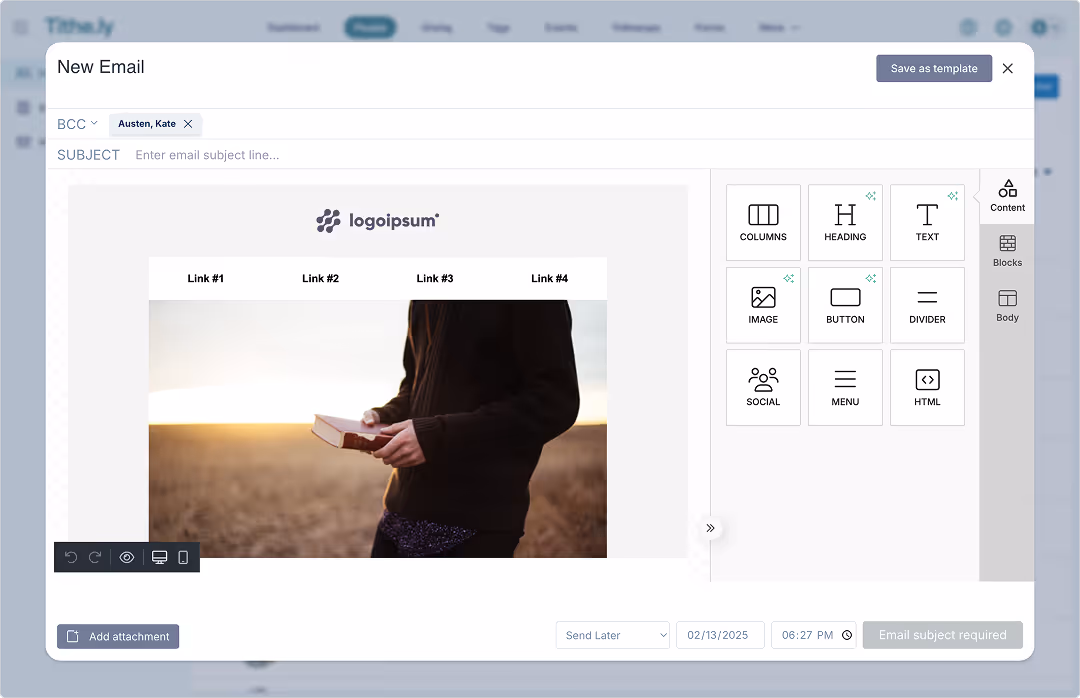Add a Button element to the email
The width and height of the screenshot is (1080, 698).
point(845,304)
